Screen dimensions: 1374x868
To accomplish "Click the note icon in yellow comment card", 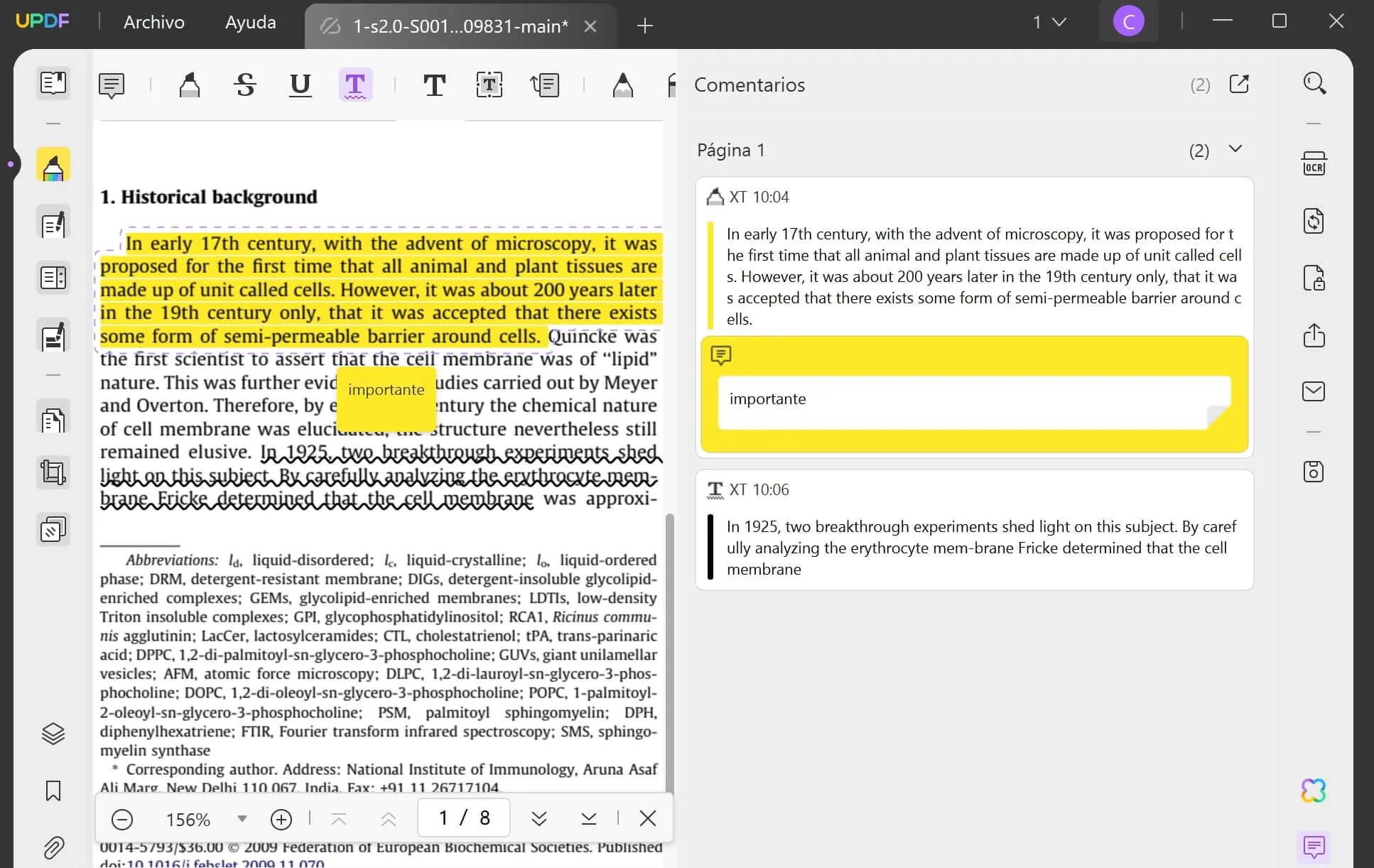I will tap(721, 354).
